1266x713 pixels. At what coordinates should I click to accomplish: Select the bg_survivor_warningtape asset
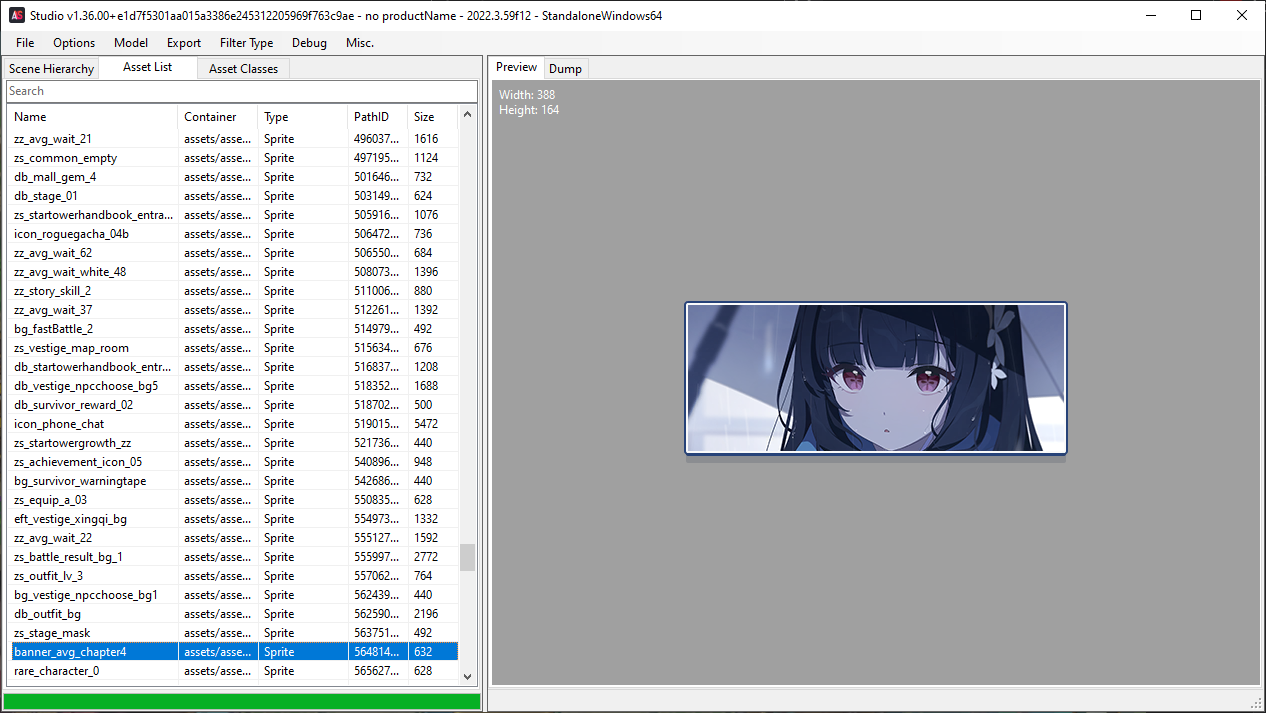pos(233,481)
